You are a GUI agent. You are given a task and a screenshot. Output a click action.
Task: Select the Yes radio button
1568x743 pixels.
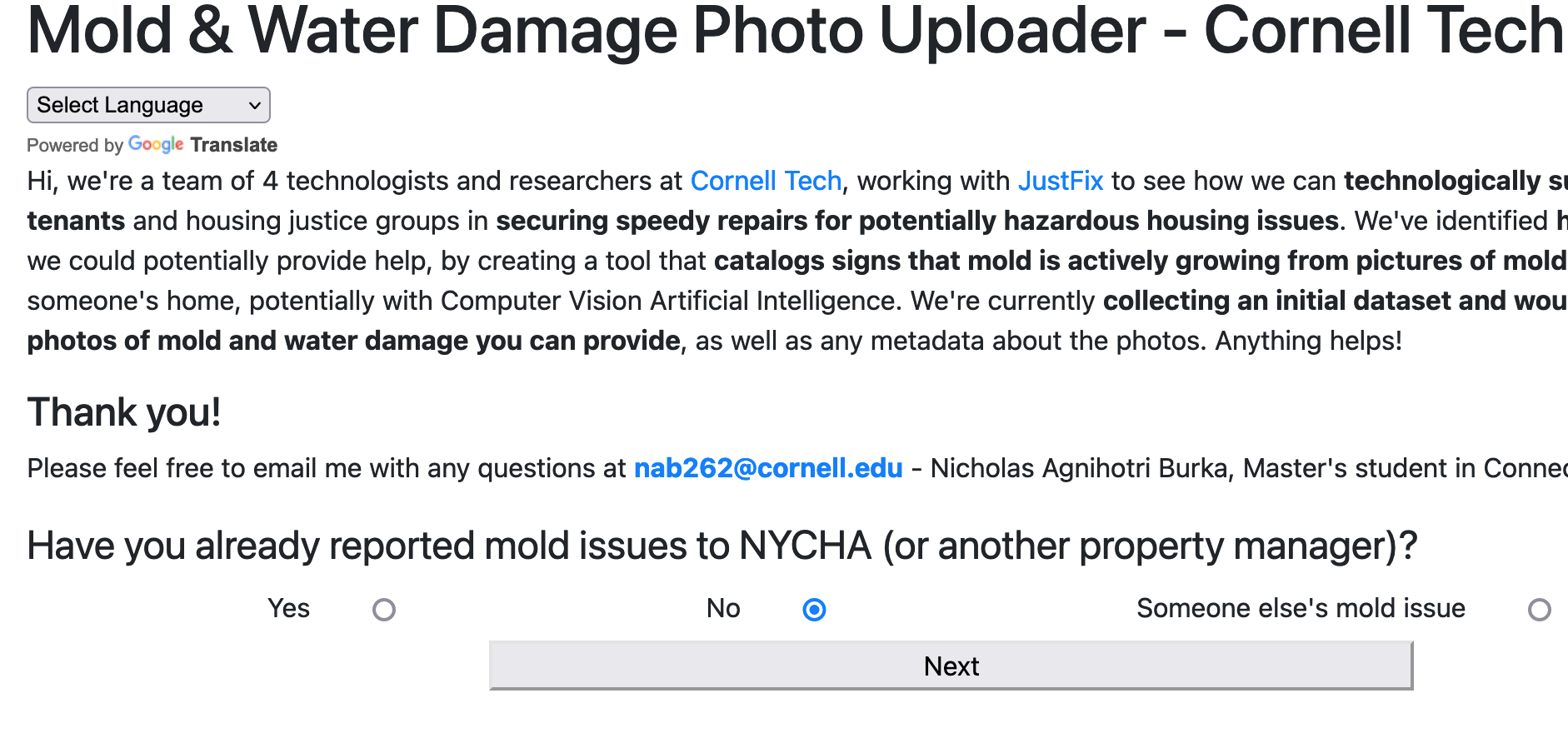tap(384, 610)
